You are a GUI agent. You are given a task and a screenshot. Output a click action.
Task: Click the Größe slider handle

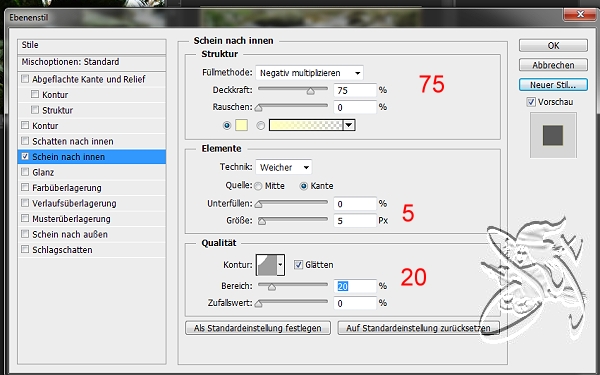tap(262, 221)
